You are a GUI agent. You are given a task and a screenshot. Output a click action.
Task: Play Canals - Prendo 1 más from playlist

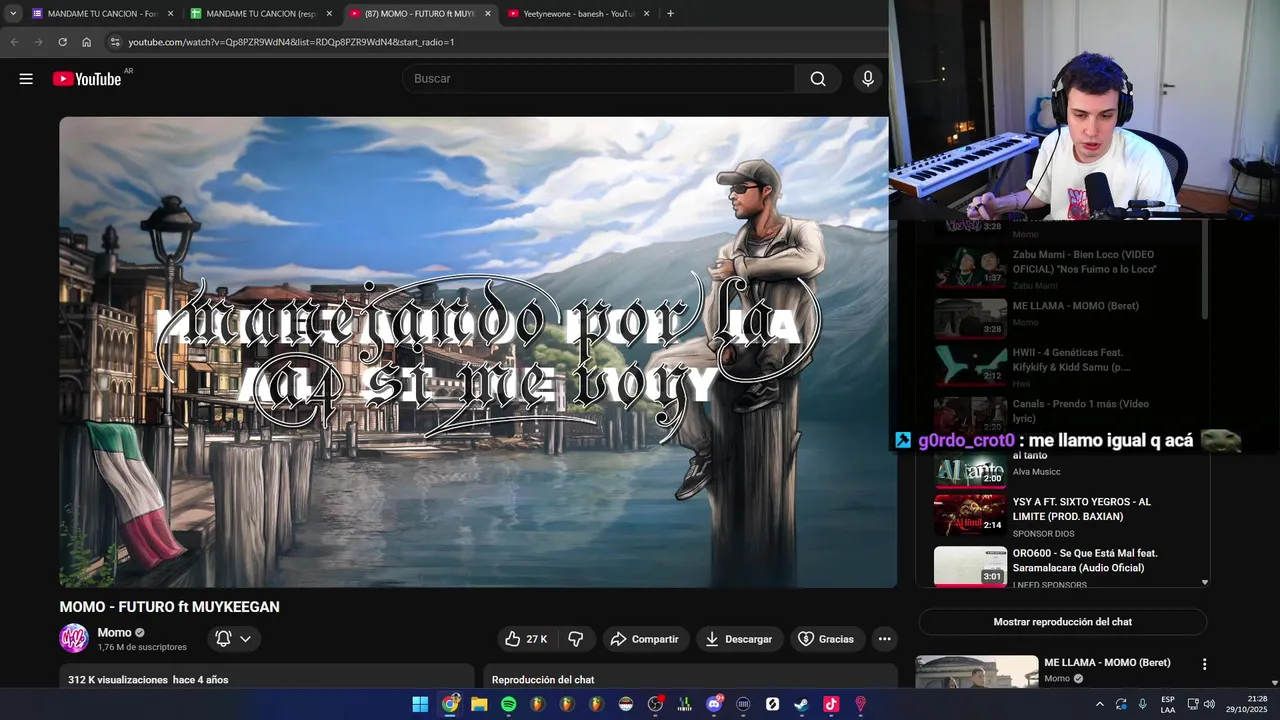[1063, 414]
